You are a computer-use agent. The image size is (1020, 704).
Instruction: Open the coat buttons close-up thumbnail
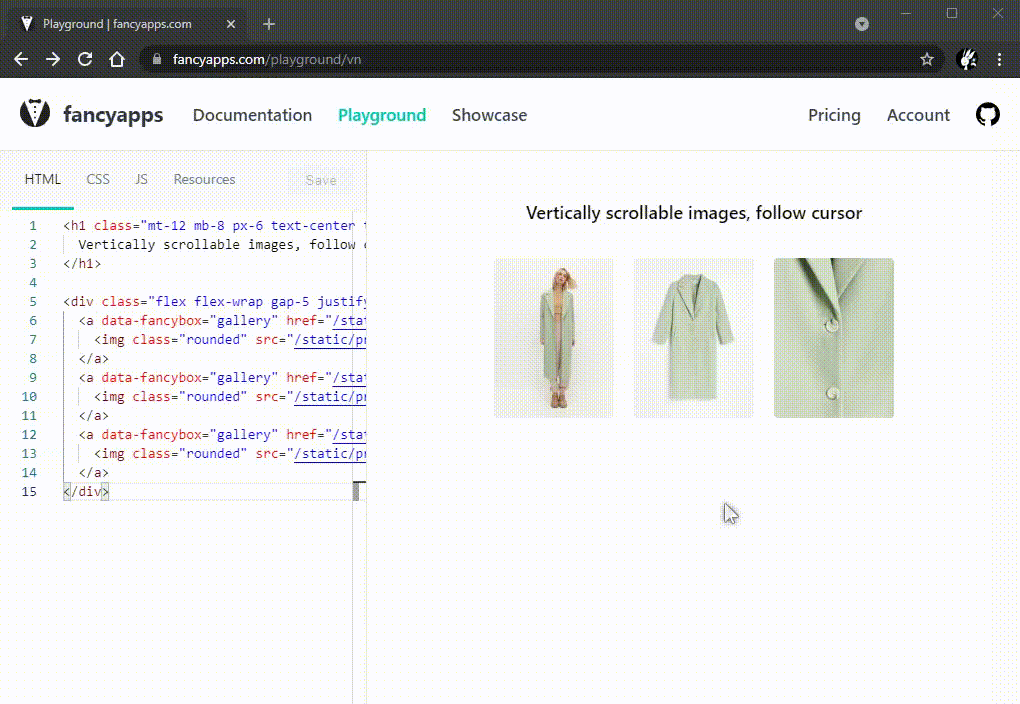click(x=833, y=337)
